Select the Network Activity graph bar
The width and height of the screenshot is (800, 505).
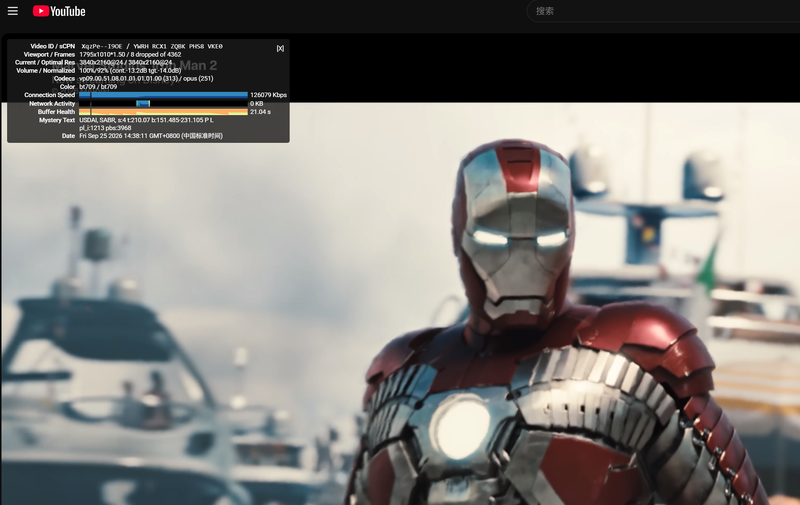click(x=163, y=104)
